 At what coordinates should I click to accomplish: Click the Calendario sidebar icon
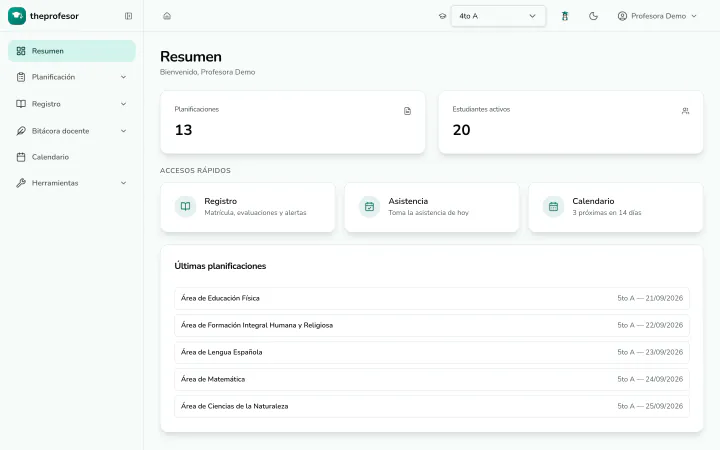(x=21, y=157)
